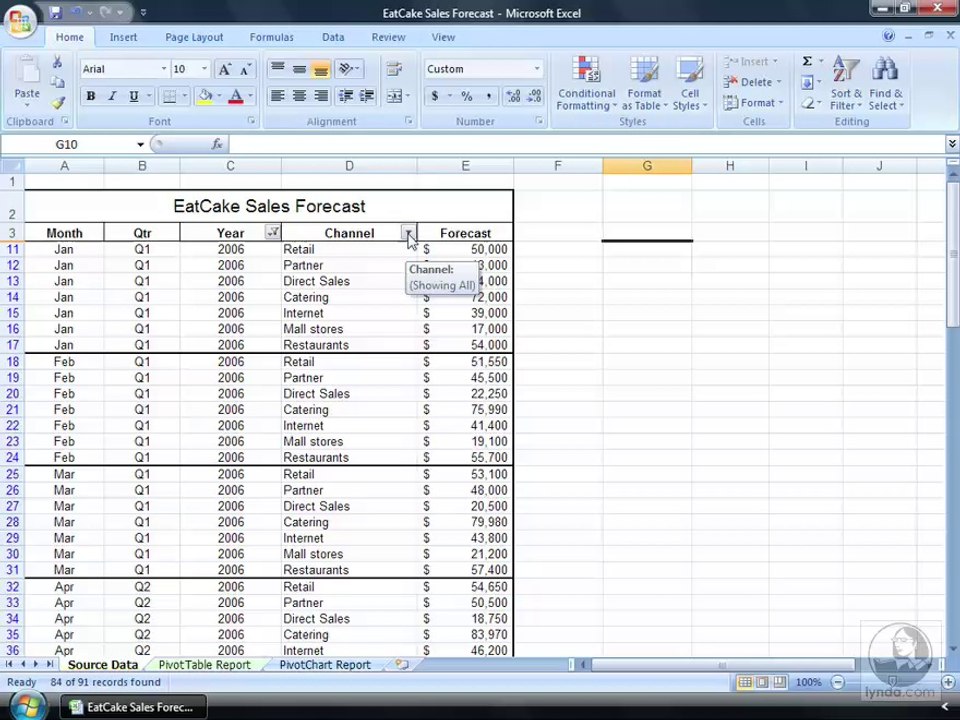The width and height of the screenshot is (960, 720).
Task: Insert a new worksheet tab
Action: (x=402, y=664)
